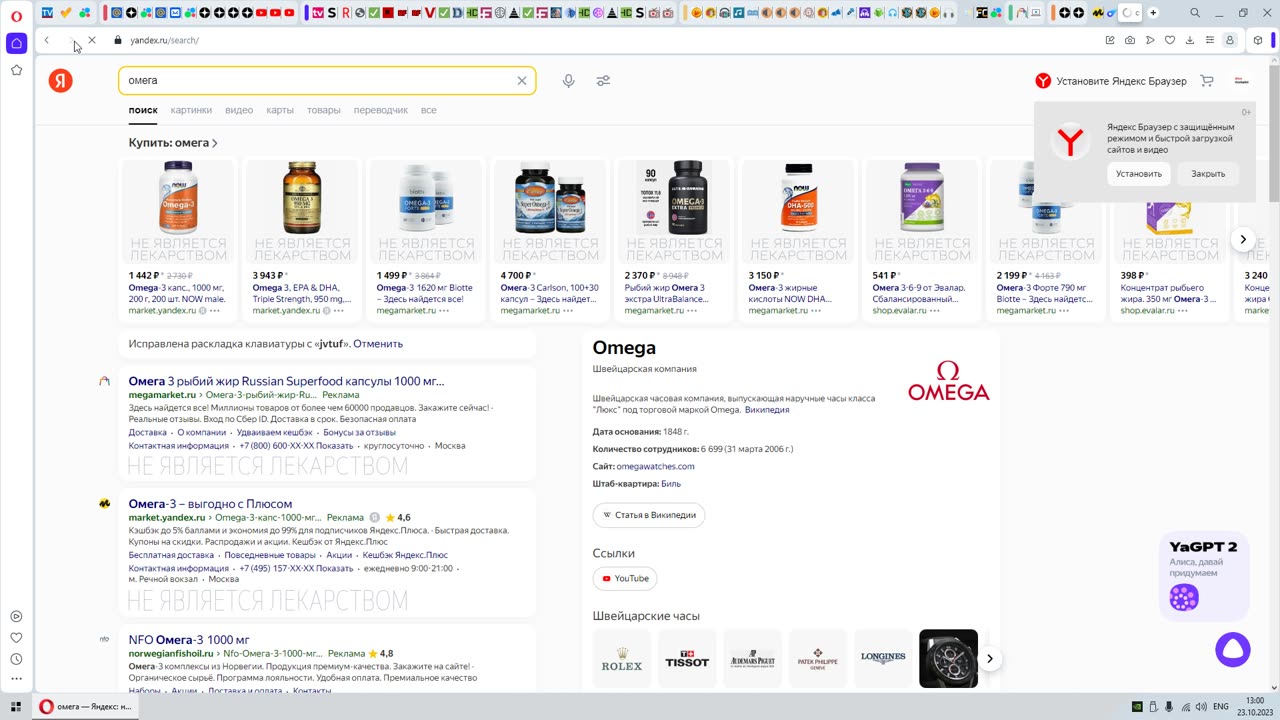The image size is (1280, 720).
Task: Go back with the browser back arrow
Action: [46, 40]
